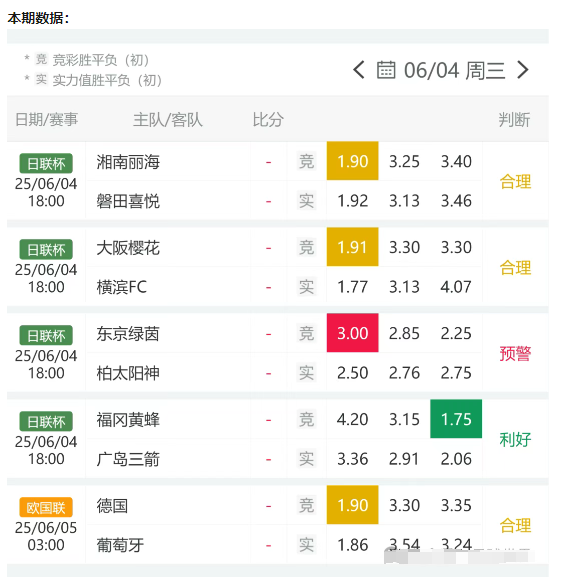Open team 横滨FC details
This screenshot has height=580, width=566.
pos(122,287)
